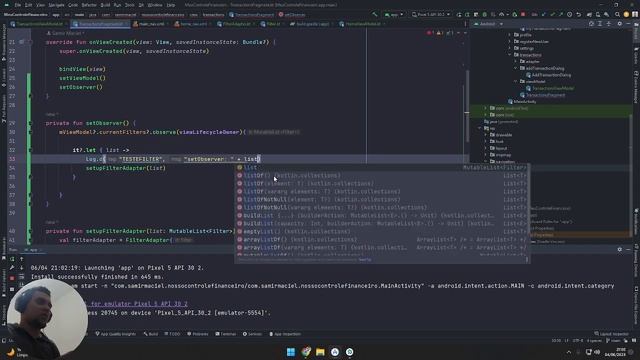Choose the list MutableList<Filter> completion item
640x360 pixels.
click(x=382, y=167)
